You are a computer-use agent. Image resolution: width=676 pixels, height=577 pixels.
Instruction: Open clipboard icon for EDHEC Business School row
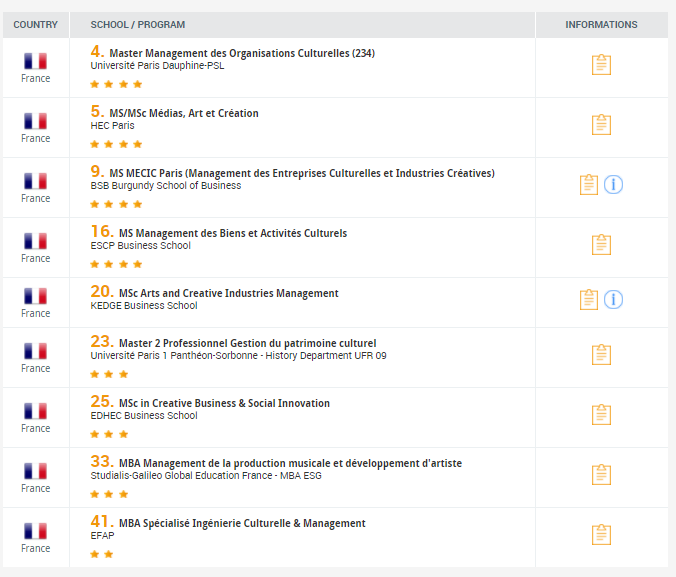click(x=601, y=414)
